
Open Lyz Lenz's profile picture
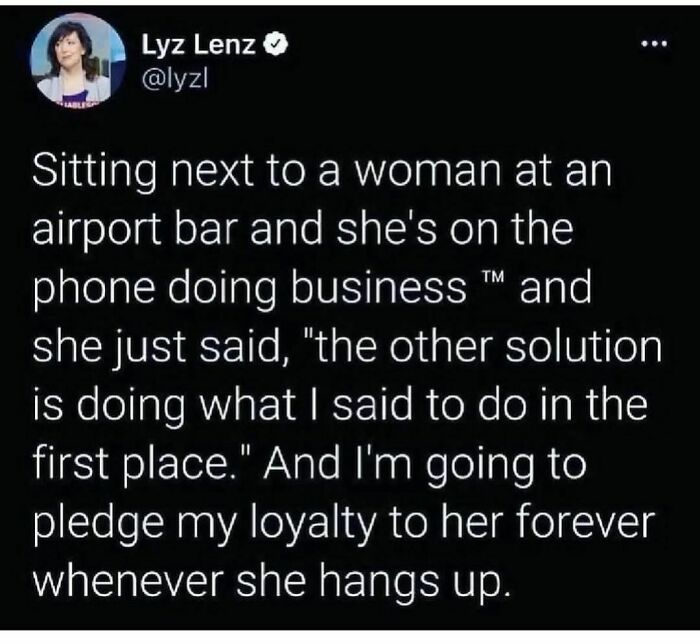[78, 59]
